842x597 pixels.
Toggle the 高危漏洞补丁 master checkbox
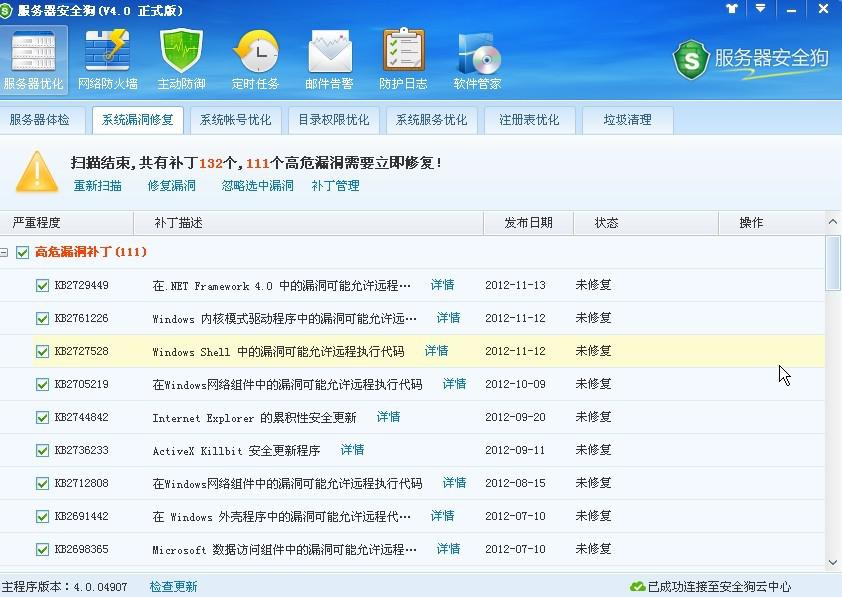pyautogui.click(x=22, y=252)
